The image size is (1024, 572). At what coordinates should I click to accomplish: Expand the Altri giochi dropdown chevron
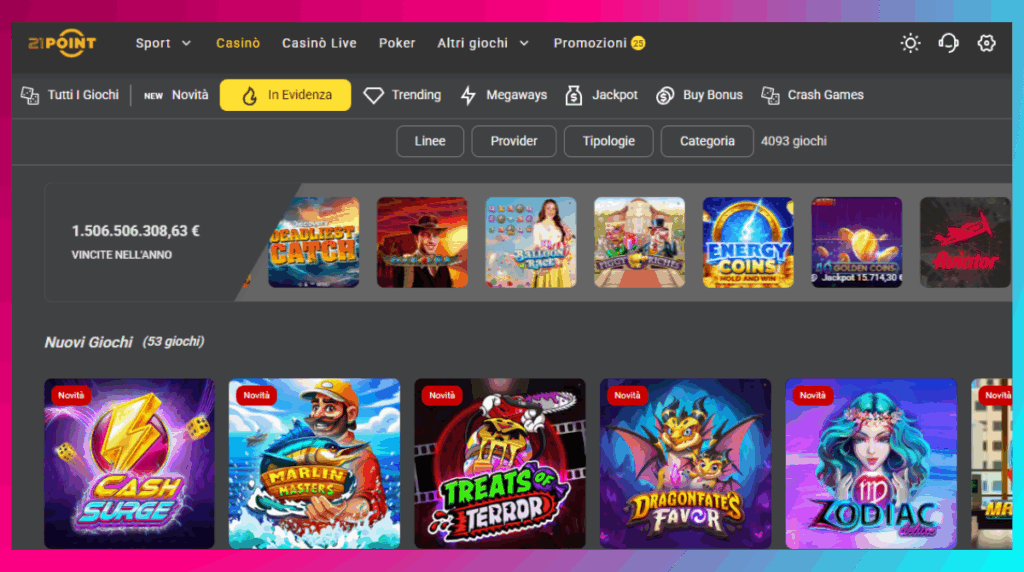(x=524, y=43)
